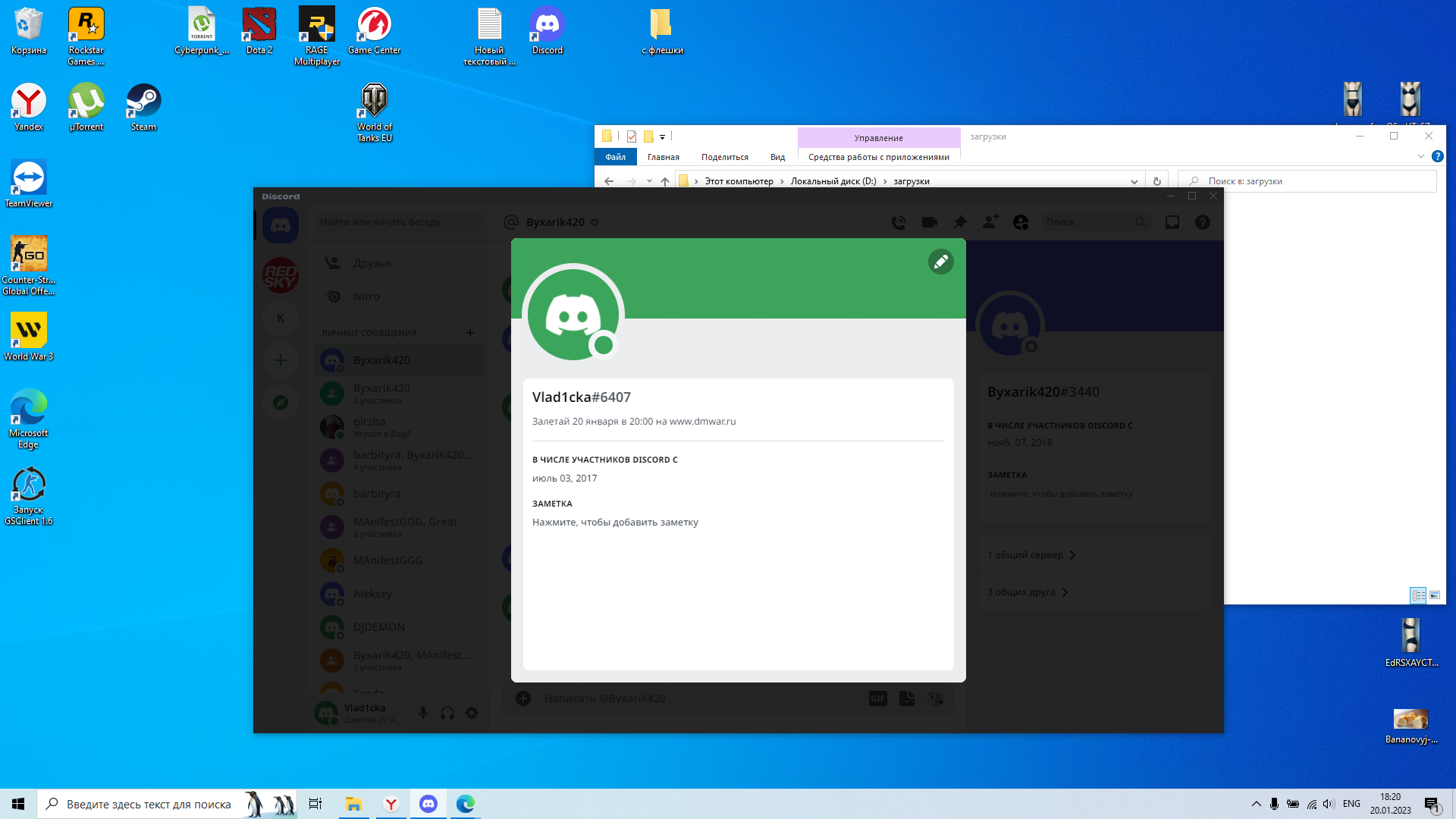Viewport: 1456px width, 819px height.
Task: Attach file plus icon in chat
Action: click(523, 698)
